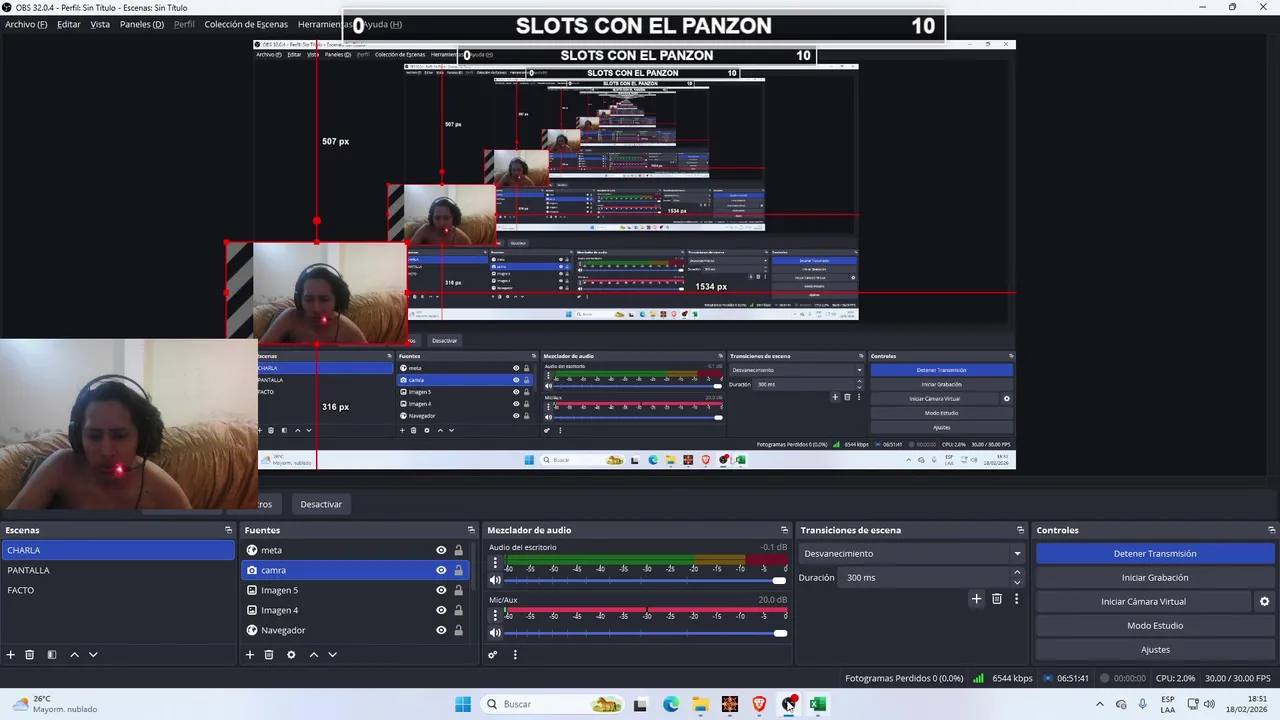Show hidden system tray icons
The image size is (1280, 720).
(x=1100, y=704)
